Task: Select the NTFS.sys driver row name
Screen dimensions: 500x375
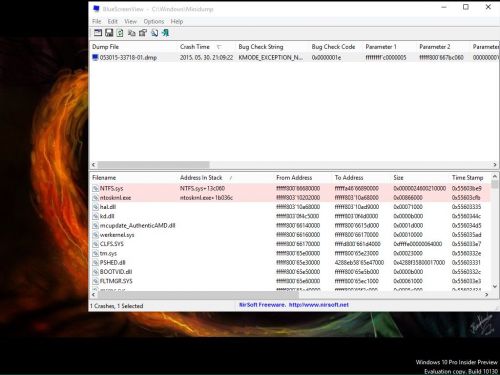Action: pyautogui.click(x=111, y=188)
